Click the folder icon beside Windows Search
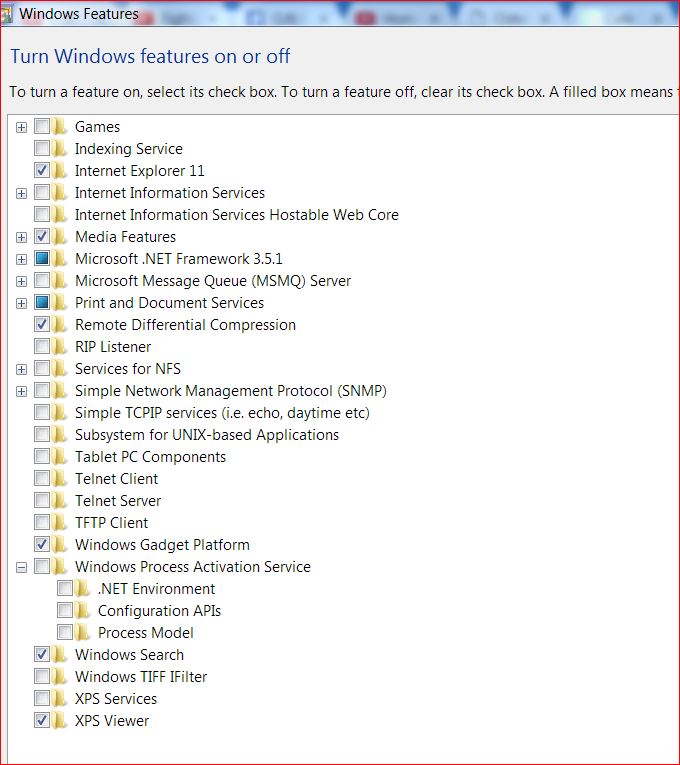Screen dimensions: 680x765 click(x=60, y=654)
